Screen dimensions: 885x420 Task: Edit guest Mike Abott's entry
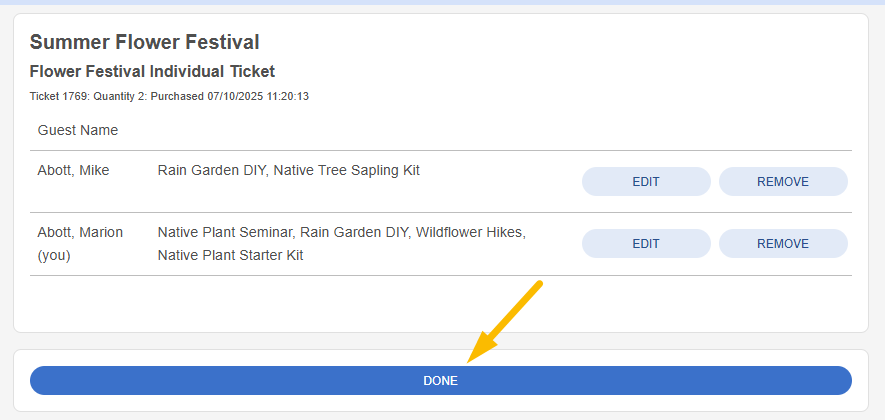646,182
